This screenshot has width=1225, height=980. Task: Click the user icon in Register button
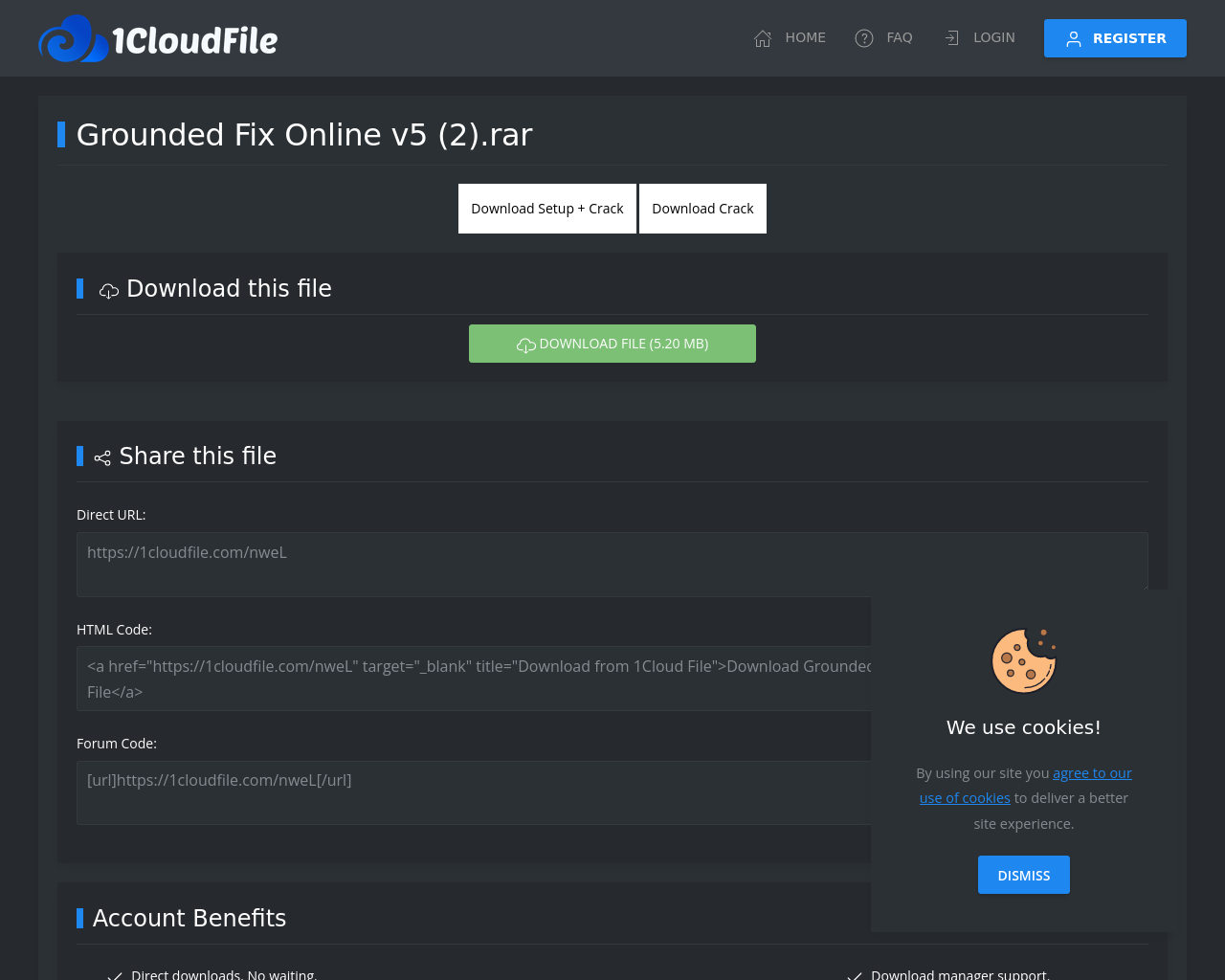[x=1074, y=39]
